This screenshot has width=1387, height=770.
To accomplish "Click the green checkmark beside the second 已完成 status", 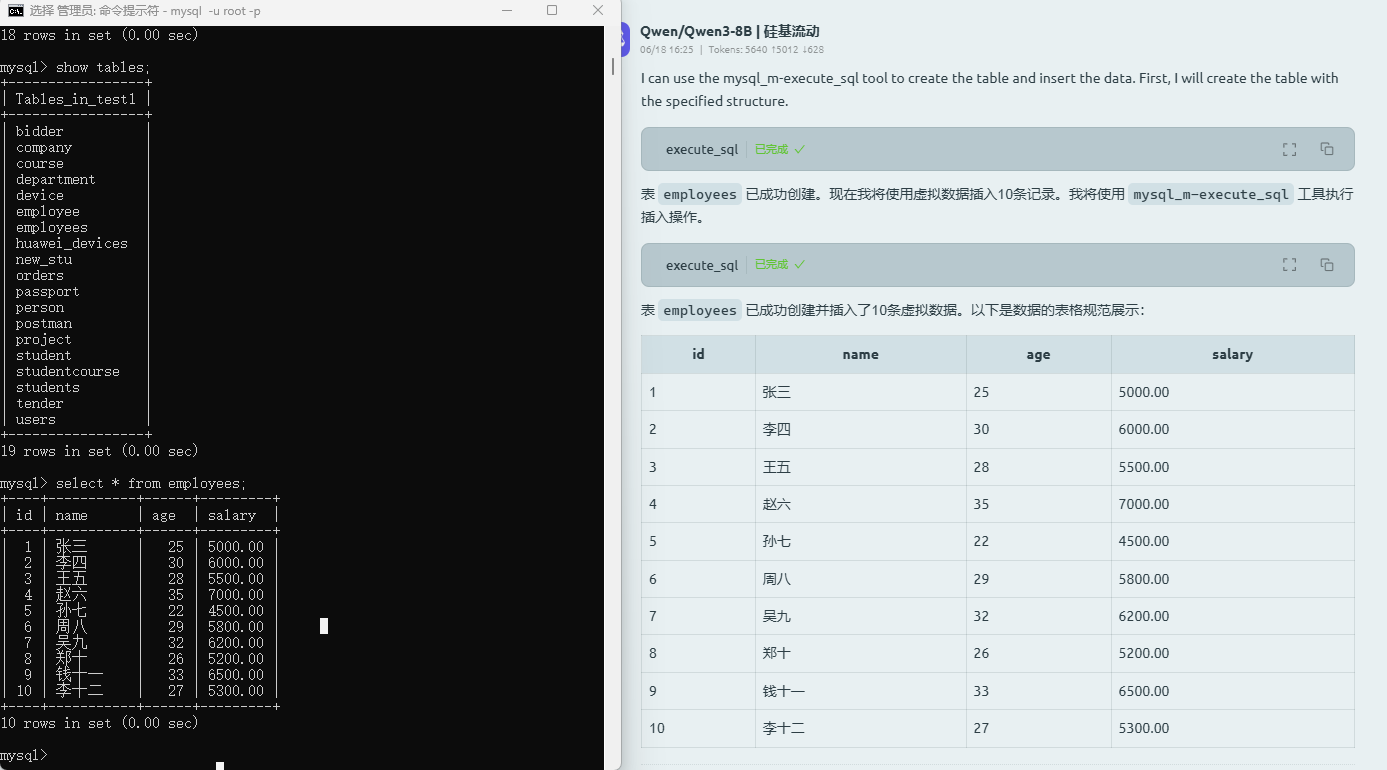I will (x=801, y=264).
